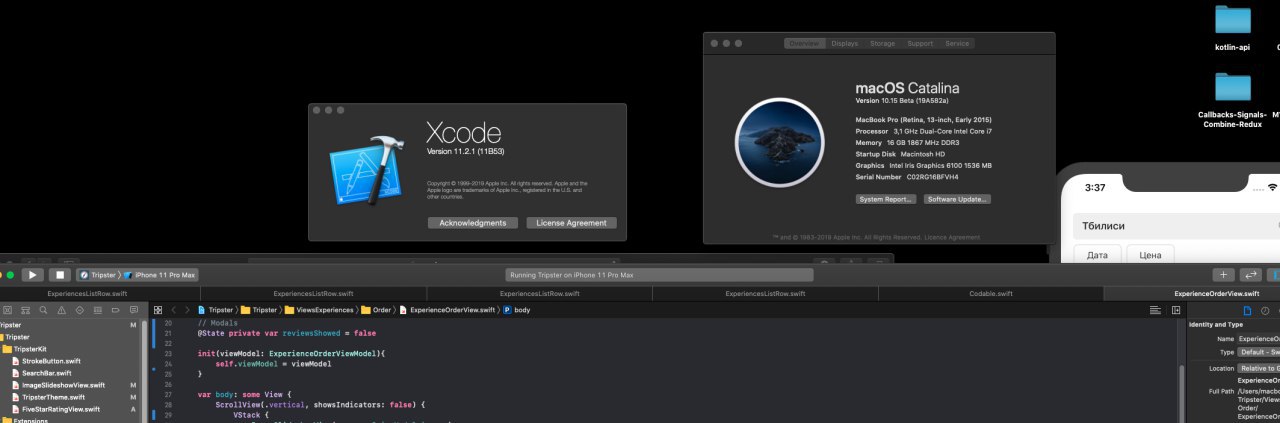Click the Xcode hammer app icon

click(x=366, y=172)
